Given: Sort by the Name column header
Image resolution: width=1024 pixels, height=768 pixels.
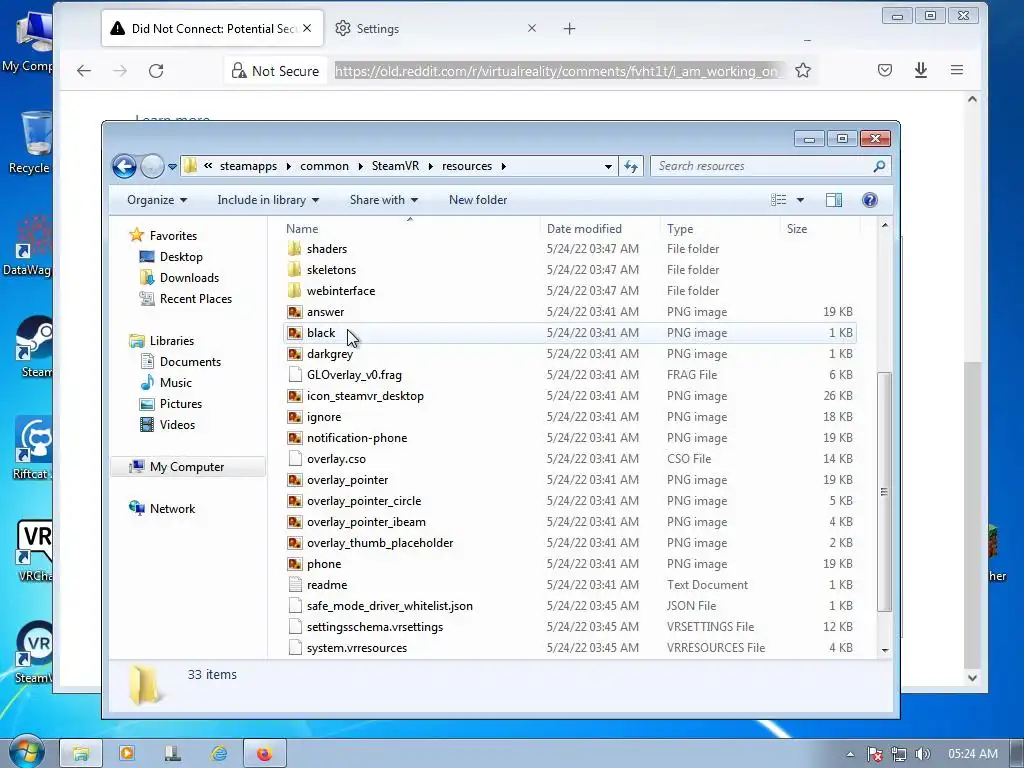Looking at the screenshot, I should pyautogui.click(x=411, y=229).
